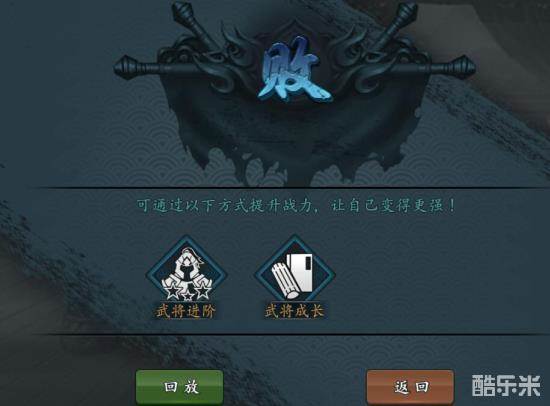The width and height of the screenshot is (550, 406).
Task: Open the 武将进阶 hooded warrior icon
Action: [187, 273]
